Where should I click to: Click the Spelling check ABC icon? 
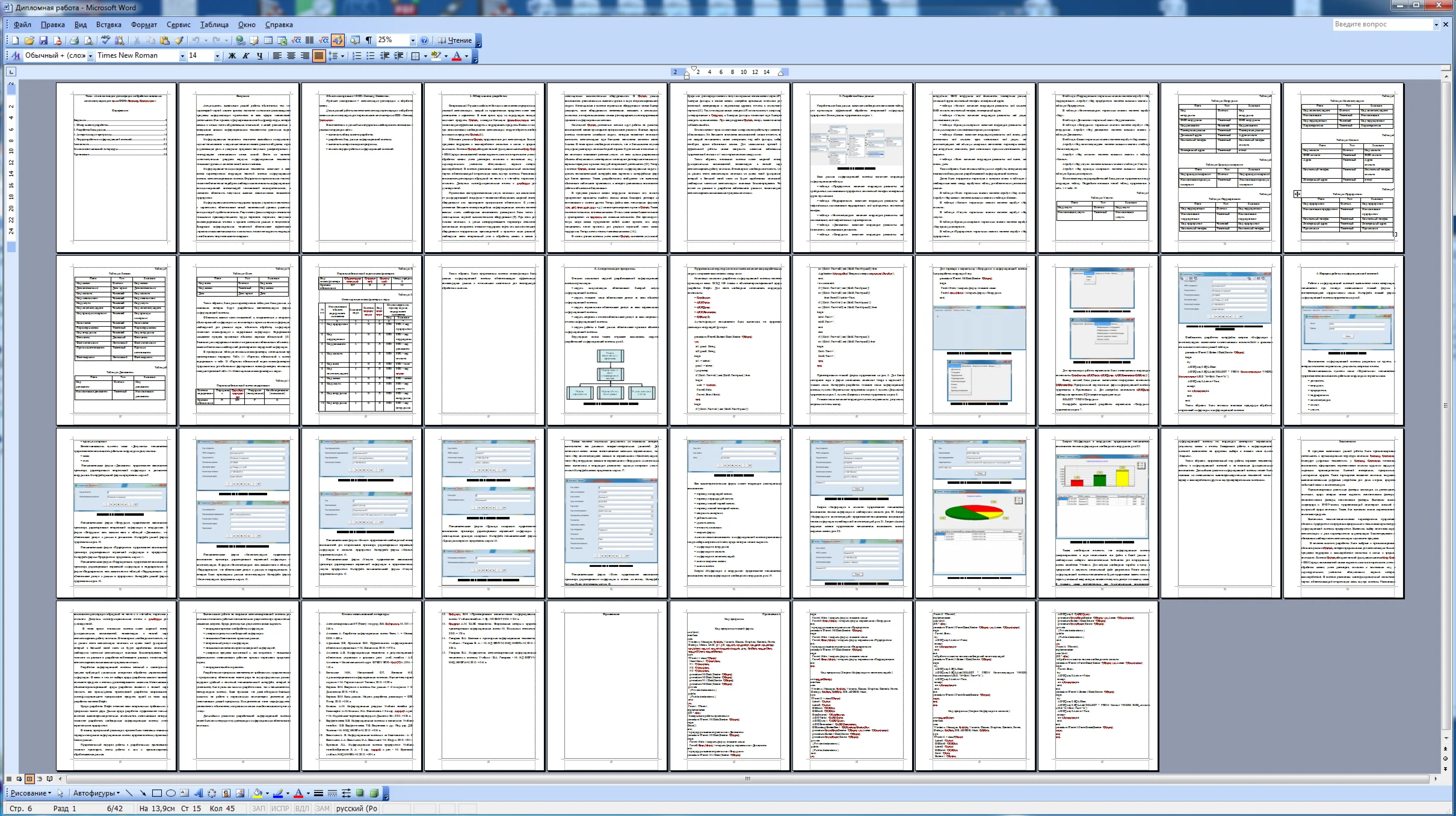(105, 40)
